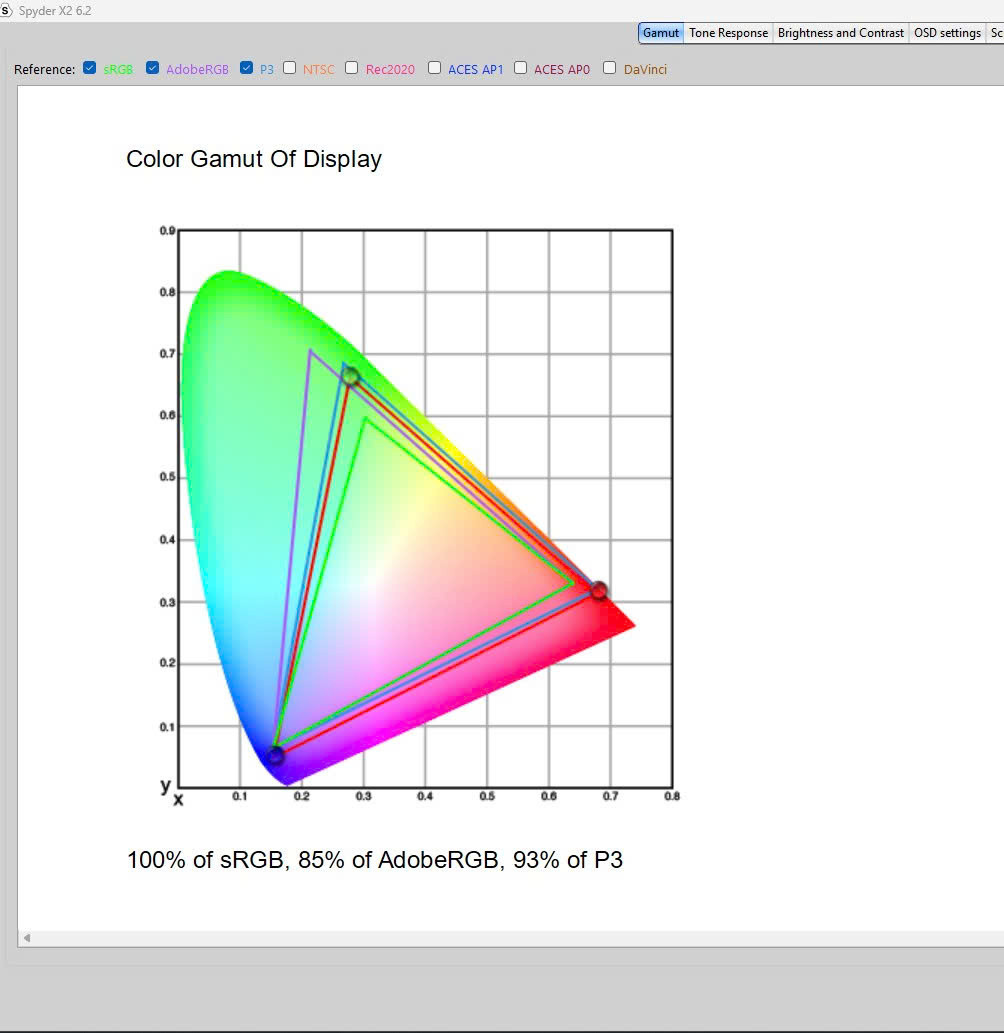
Task: Click the gamut coverage percentage result text
Action: point(375,860)
